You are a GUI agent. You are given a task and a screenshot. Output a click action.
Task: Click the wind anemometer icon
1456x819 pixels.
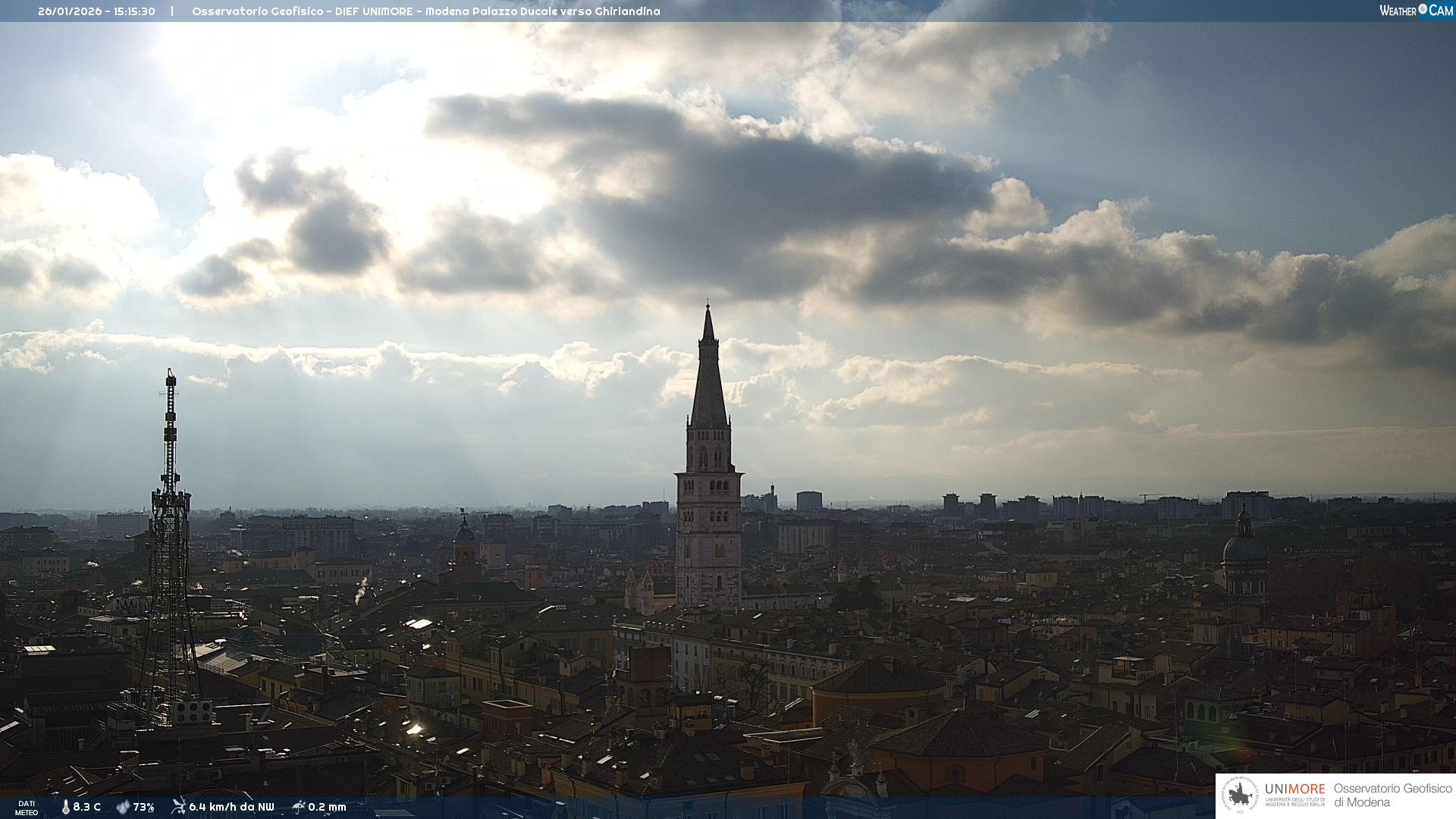(x=178, y=807)
